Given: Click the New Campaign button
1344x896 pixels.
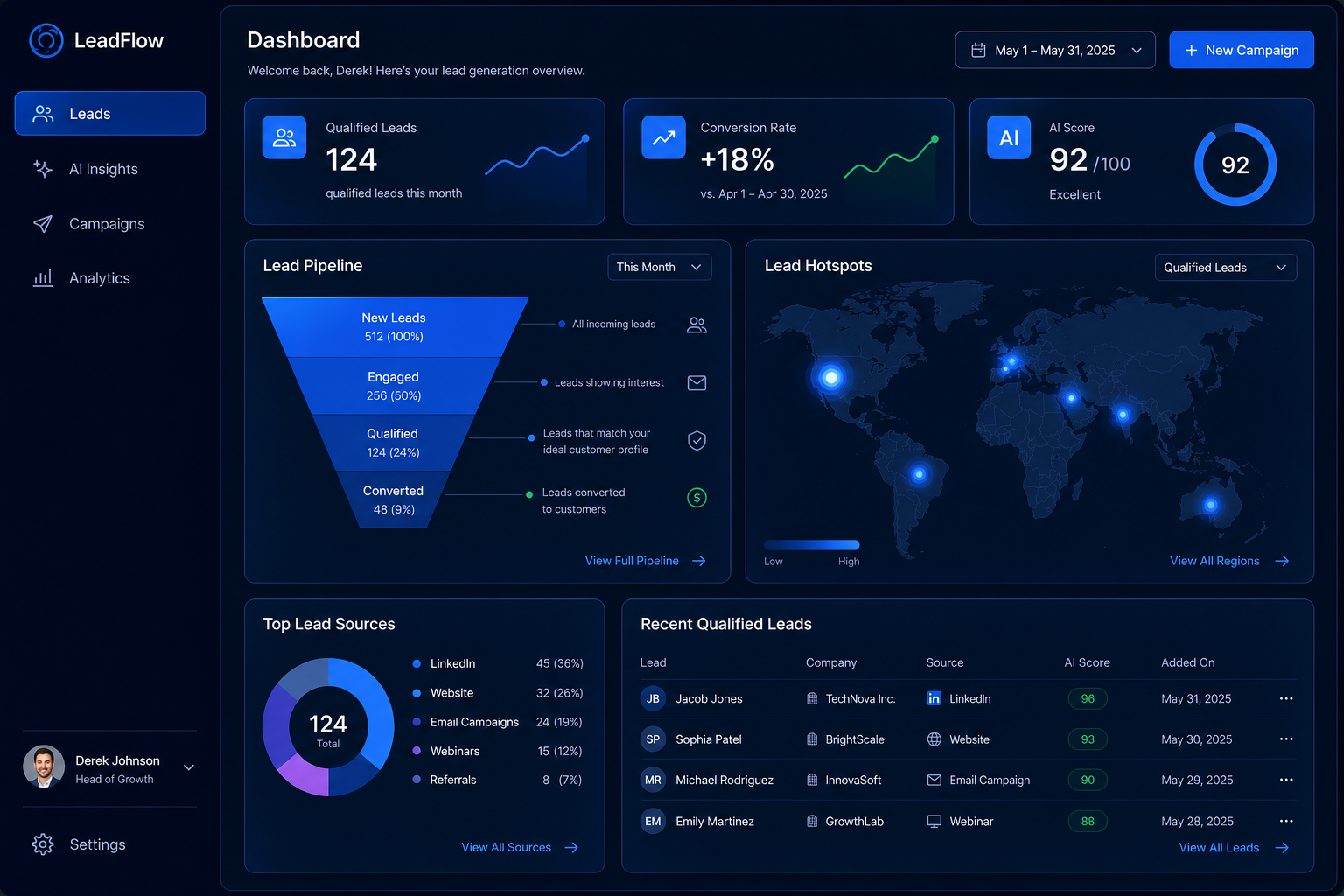Looking at the screenshot, I should [1242, 51].
